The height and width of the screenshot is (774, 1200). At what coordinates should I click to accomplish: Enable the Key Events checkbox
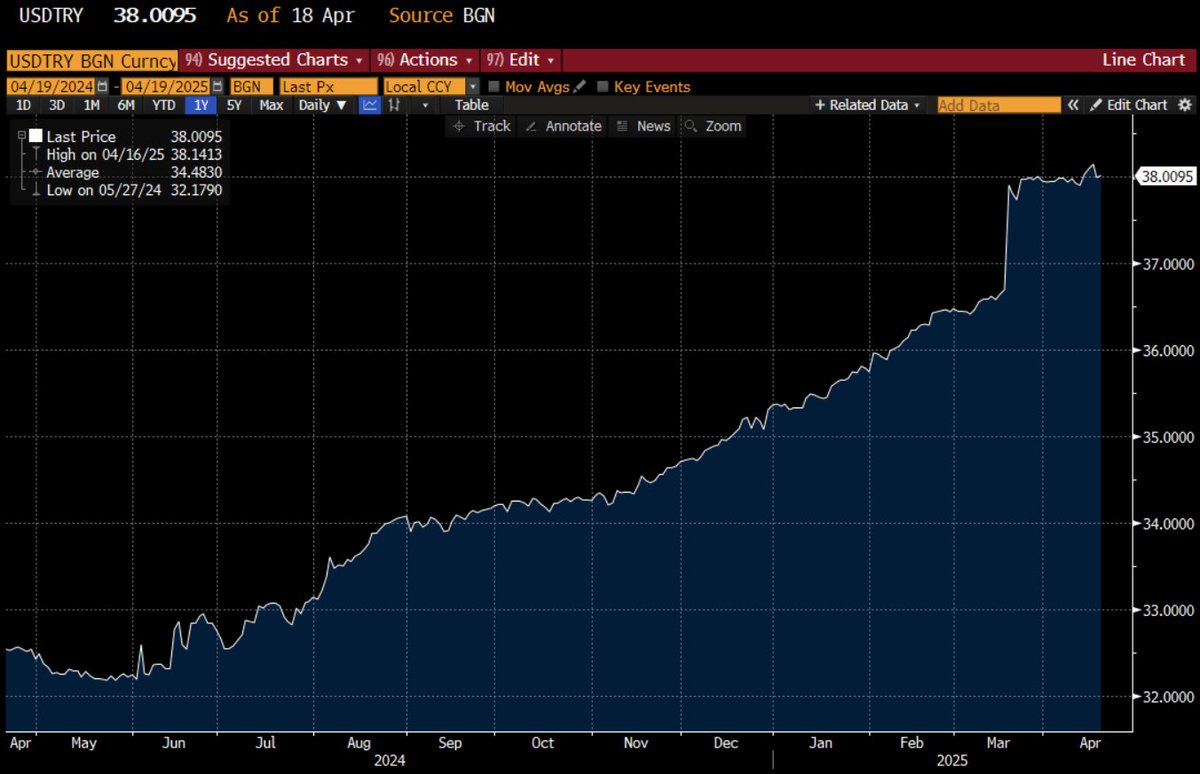click(602, 86)
